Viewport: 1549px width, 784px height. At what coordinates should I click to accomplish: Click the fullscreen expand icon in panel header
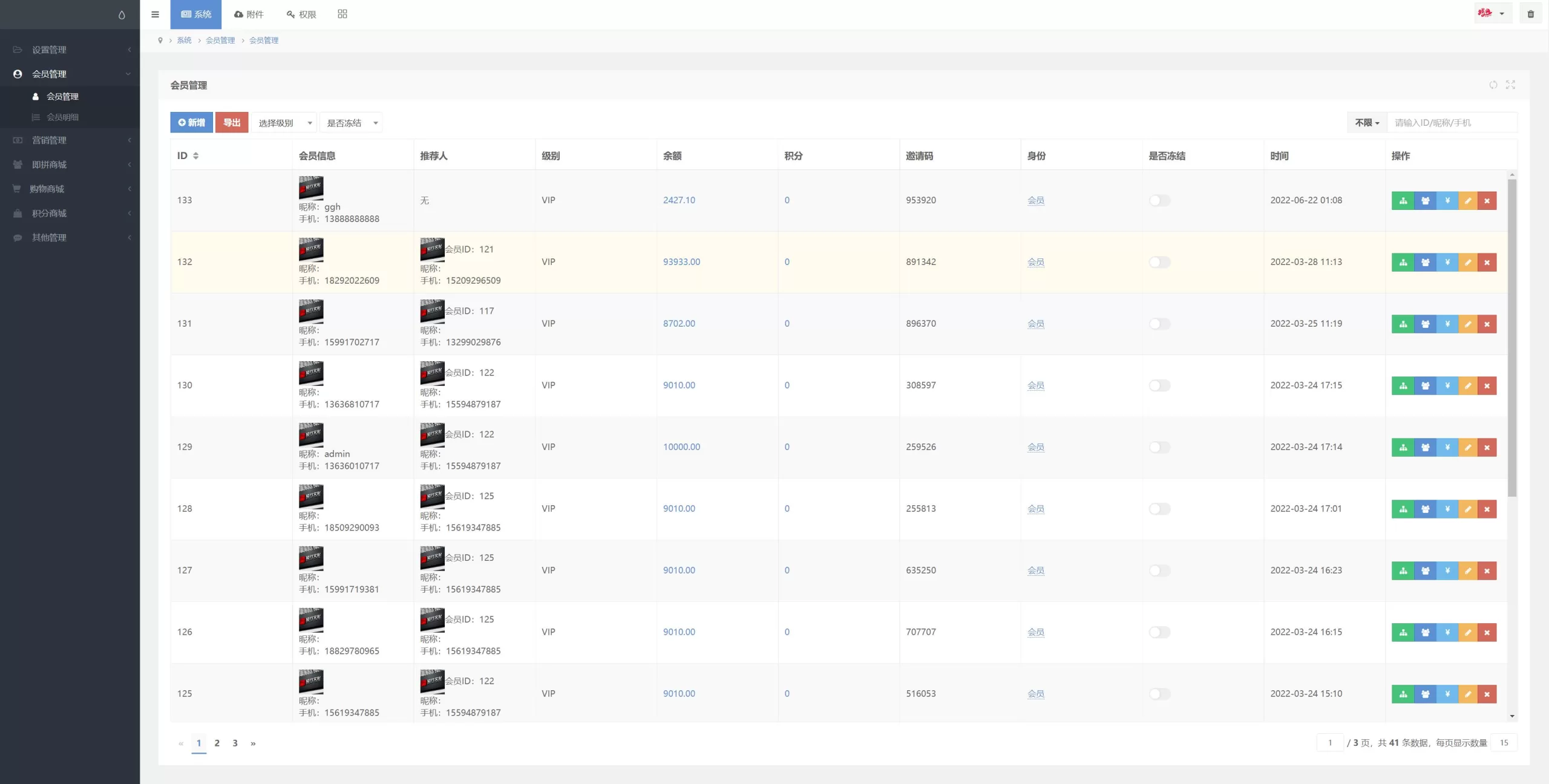point(1510,85)
